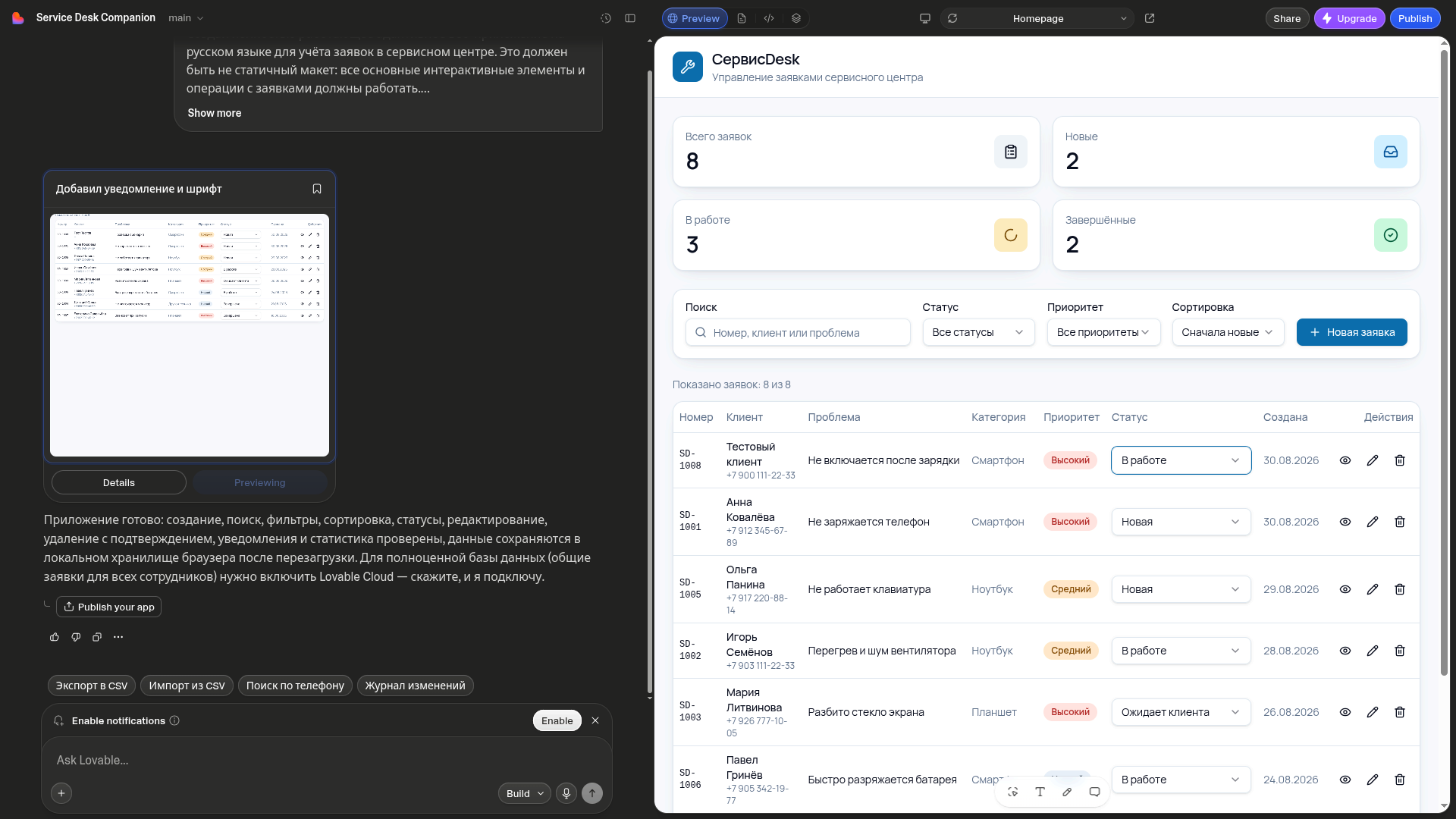Click the Новая заявка button

1351,332
